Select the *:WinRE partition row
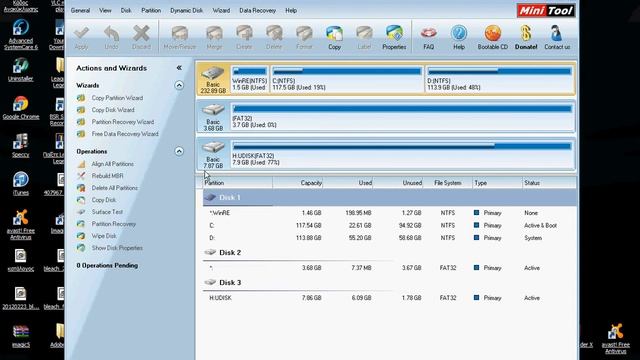640x360 pixels. point(390,213)
